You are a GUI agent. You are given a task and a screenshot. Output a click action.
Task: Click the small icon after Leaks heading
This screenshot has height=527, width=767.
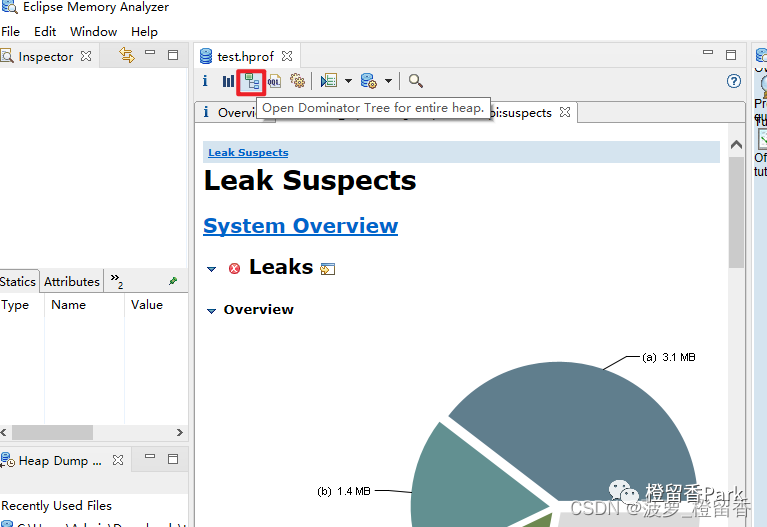(x=327, y=269)
